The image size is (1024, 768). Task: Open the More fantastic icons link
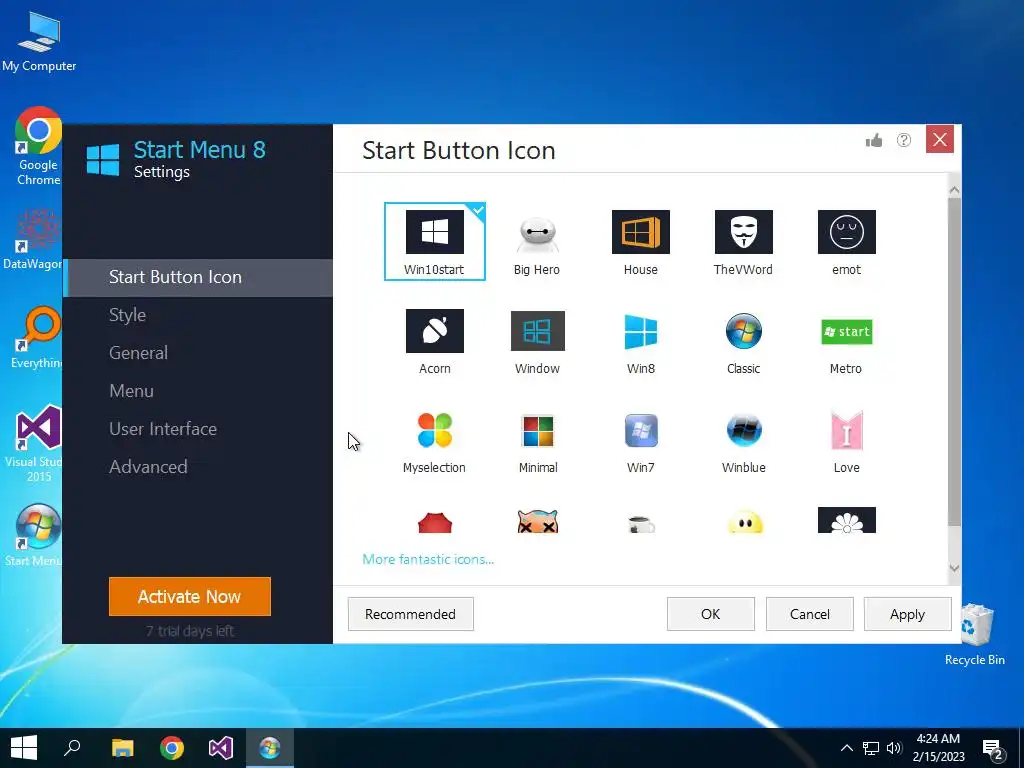(428, 560)
